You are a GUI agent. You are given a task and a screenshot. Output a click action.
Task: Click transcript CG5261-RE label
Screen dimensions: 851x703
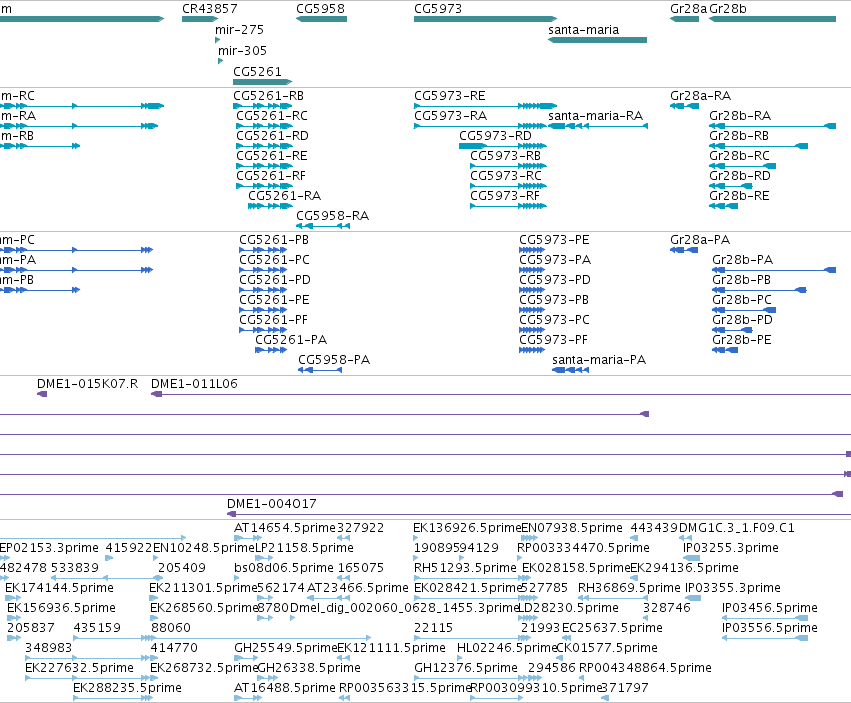click(271, 156)
